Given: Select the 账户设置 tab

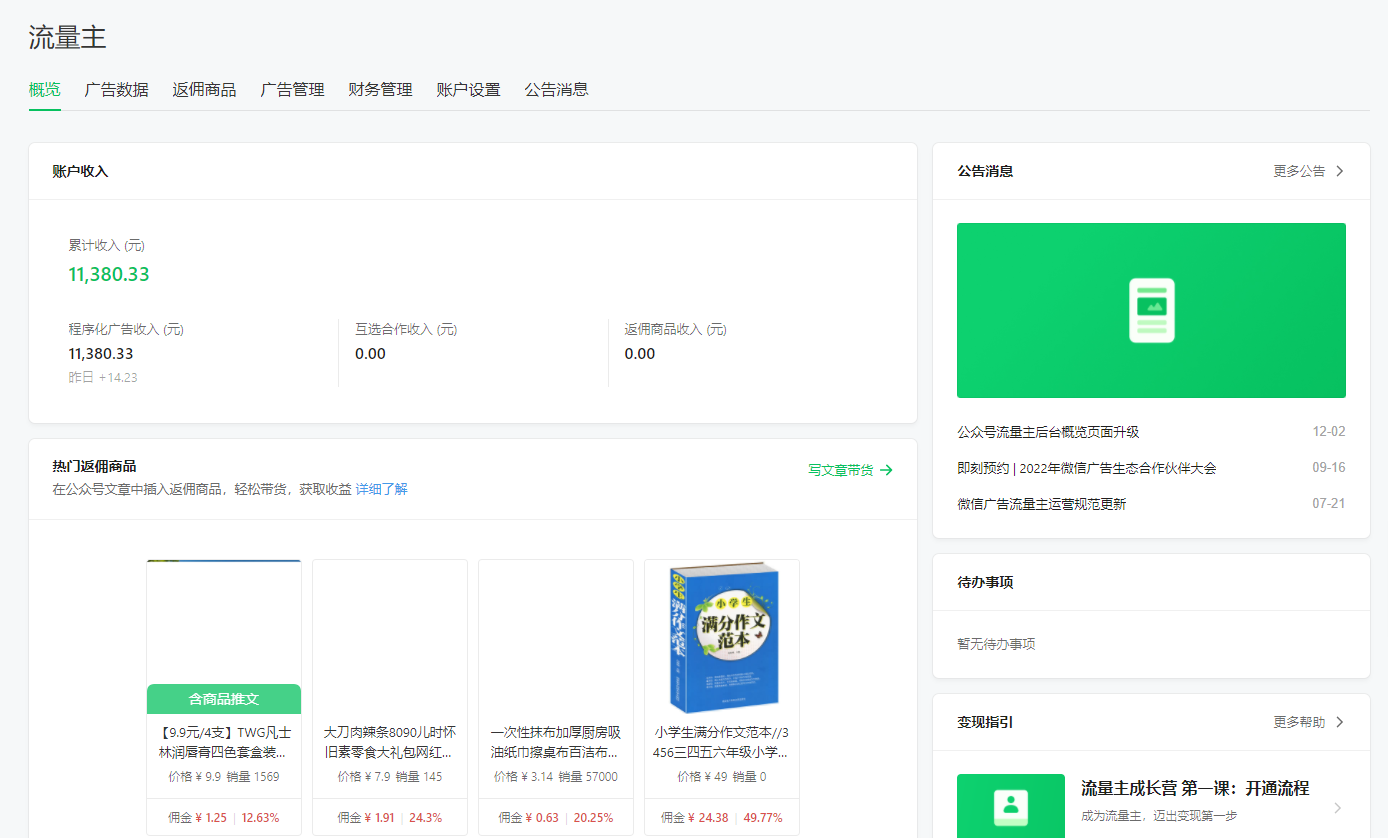Looking at the screenshot, I should click(468, 90).
